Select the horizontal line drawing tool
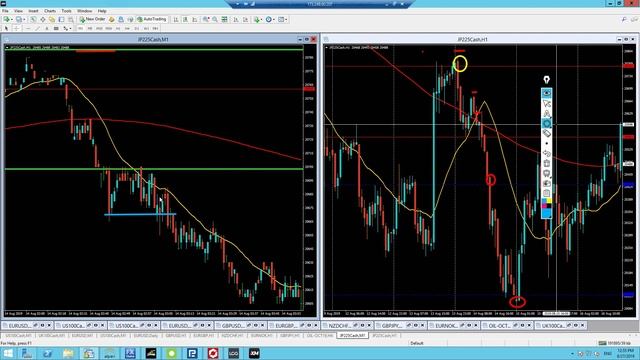This screenshot has height=360, width=640. [x=28, y=29]
